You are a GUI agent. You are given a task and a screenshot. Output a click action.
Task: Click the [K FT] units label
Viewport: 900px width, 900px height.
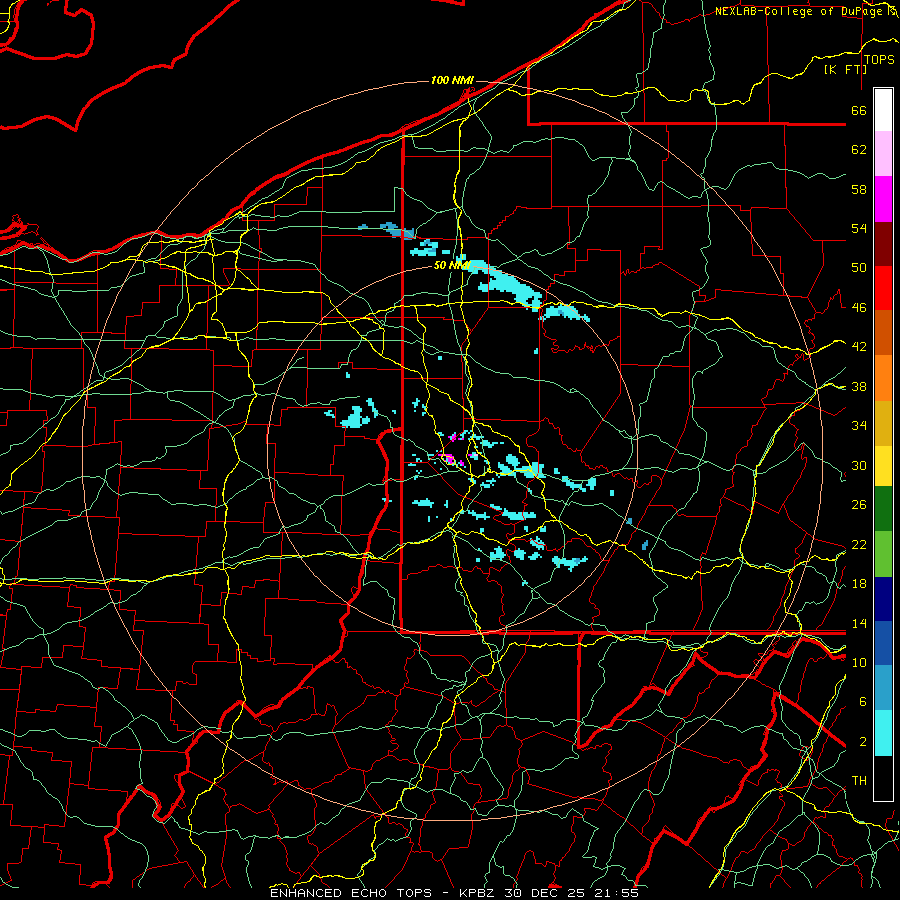845,69
